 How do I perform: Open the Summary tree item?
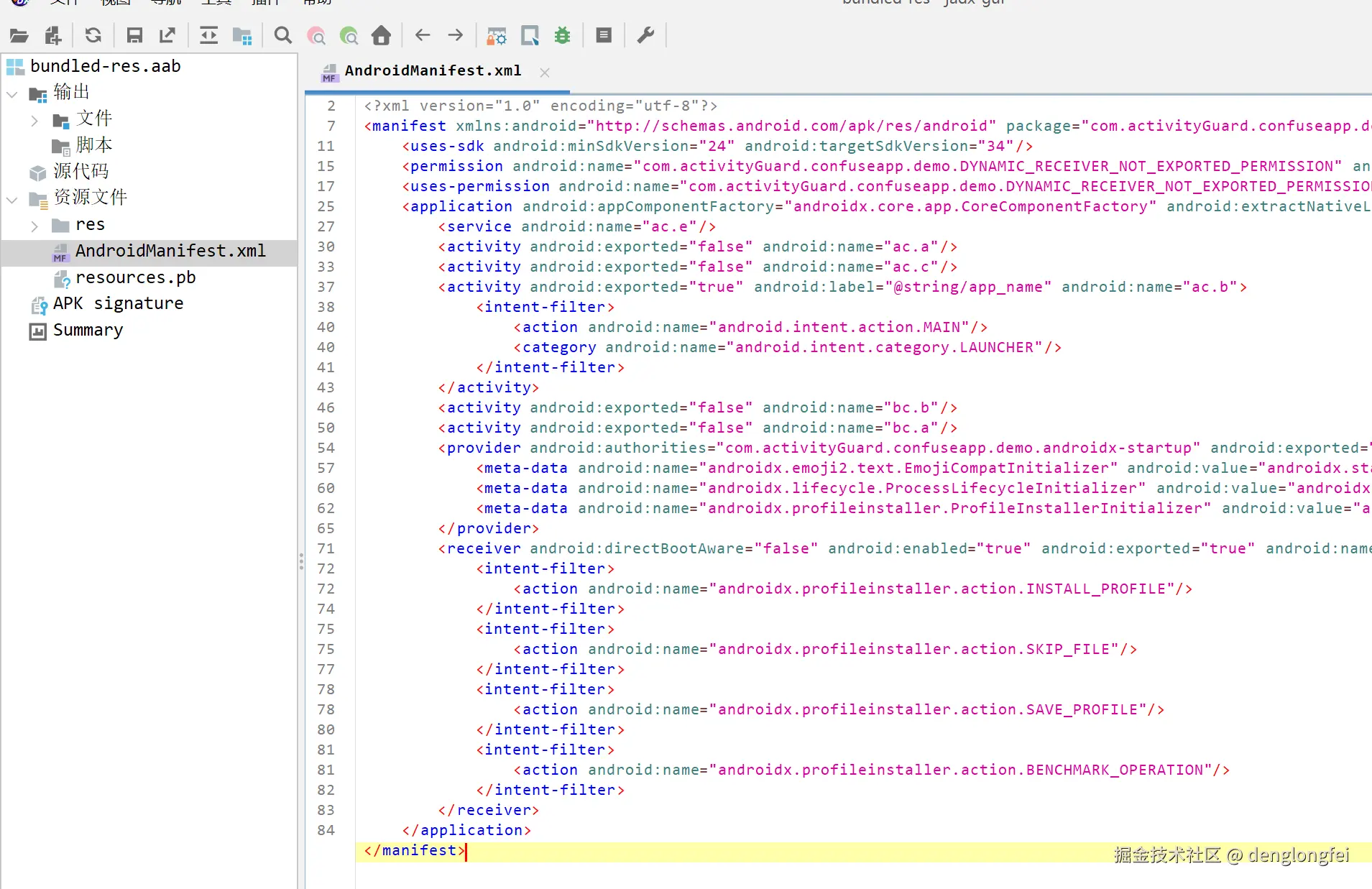click(88, 331)
